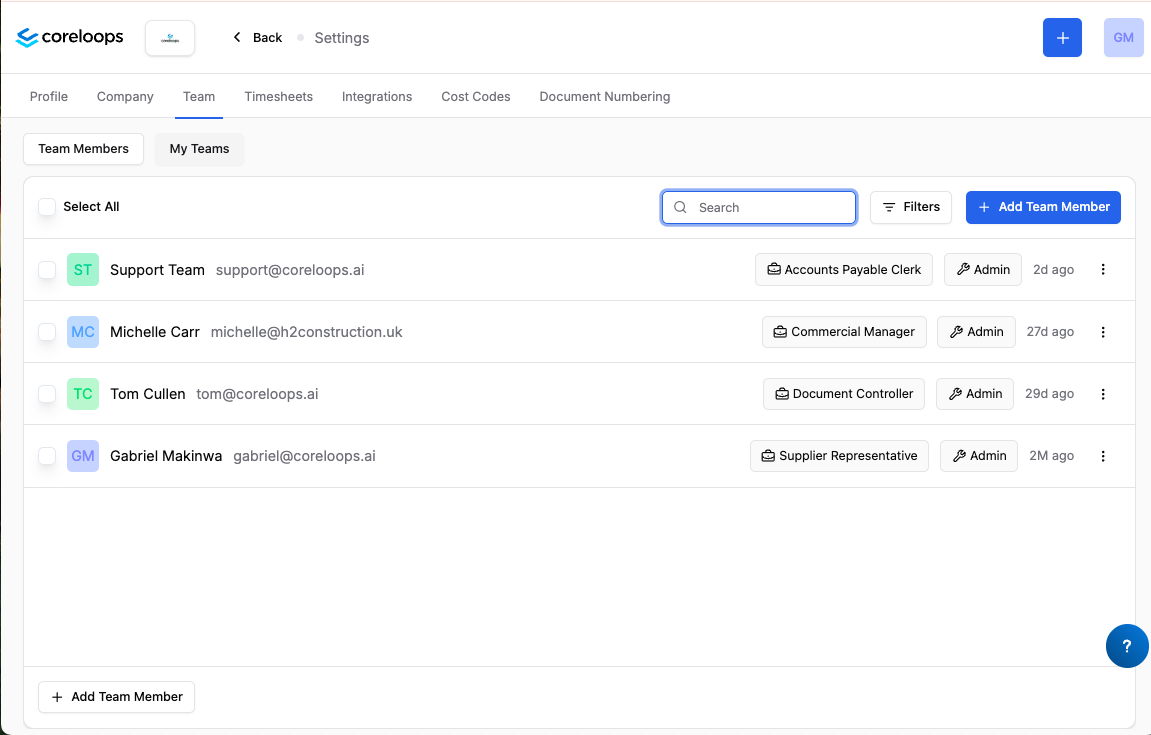1151x735 pixels.
Task: Open the company logo thumbnail button
Action: (x=170, y=38)
